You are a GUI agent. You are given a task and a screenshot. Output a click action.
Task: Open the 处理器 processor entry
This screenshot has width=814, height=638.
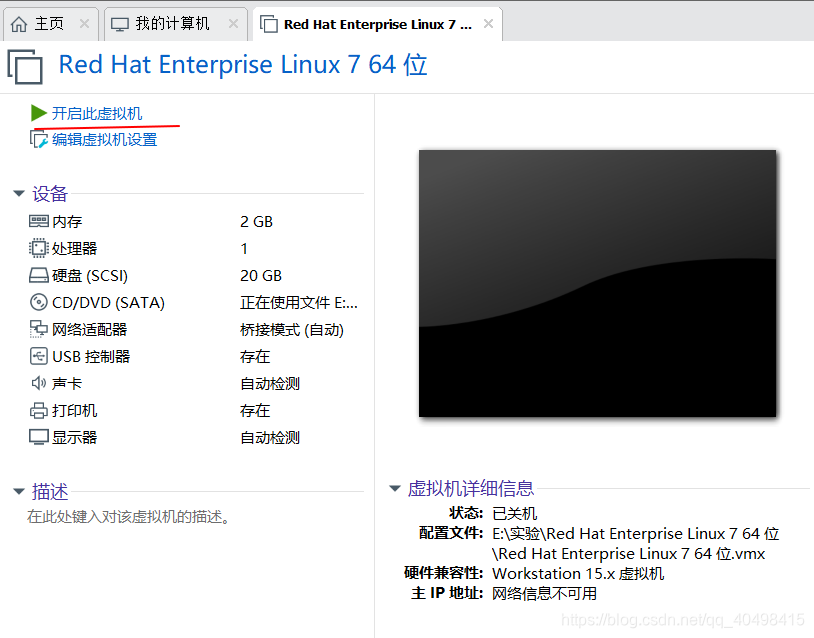(x=74, y=249)
